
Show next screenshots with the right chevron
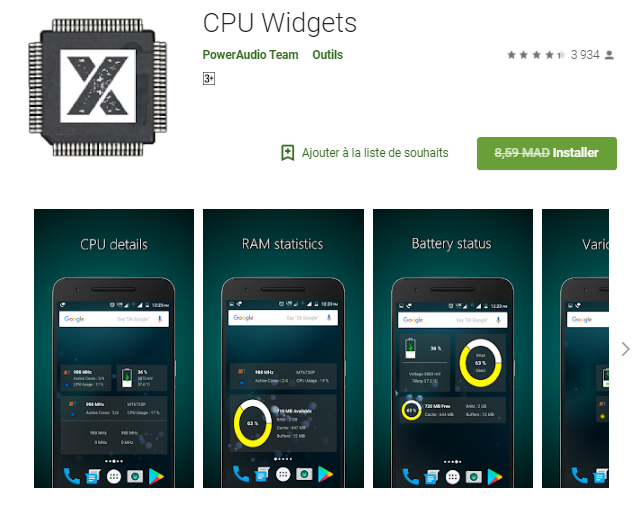click(625, 349)
